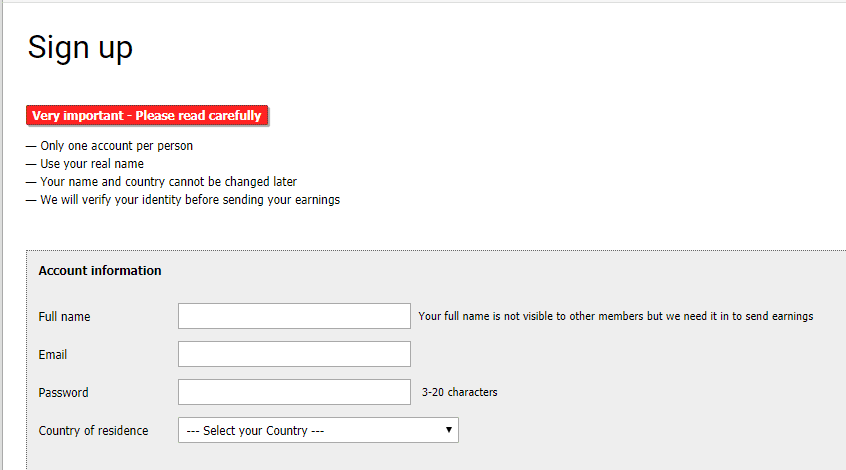
Task: Click the 'Email' field label
Action: [x=53, y=355]
